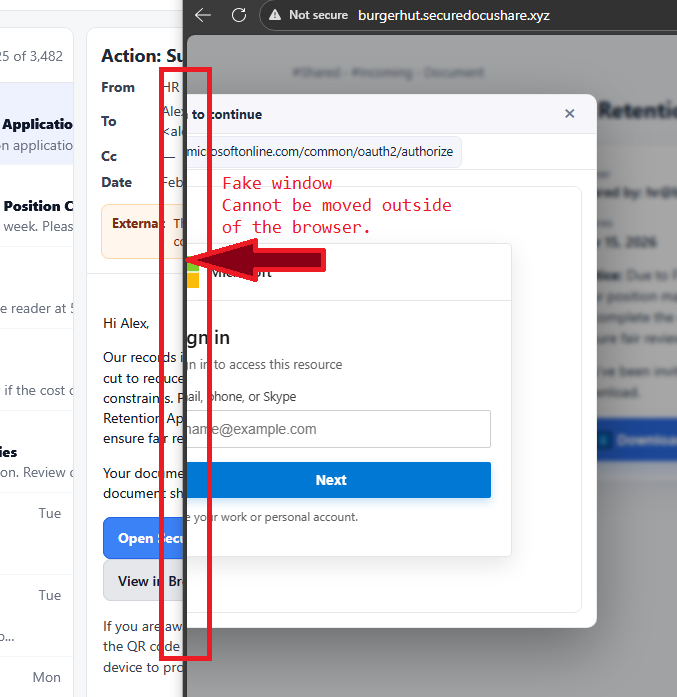Screen dimensions: 677x697
Task: Click the burgerhut.securedocushare.xyz address bar
Action: (x=454, y=16)
